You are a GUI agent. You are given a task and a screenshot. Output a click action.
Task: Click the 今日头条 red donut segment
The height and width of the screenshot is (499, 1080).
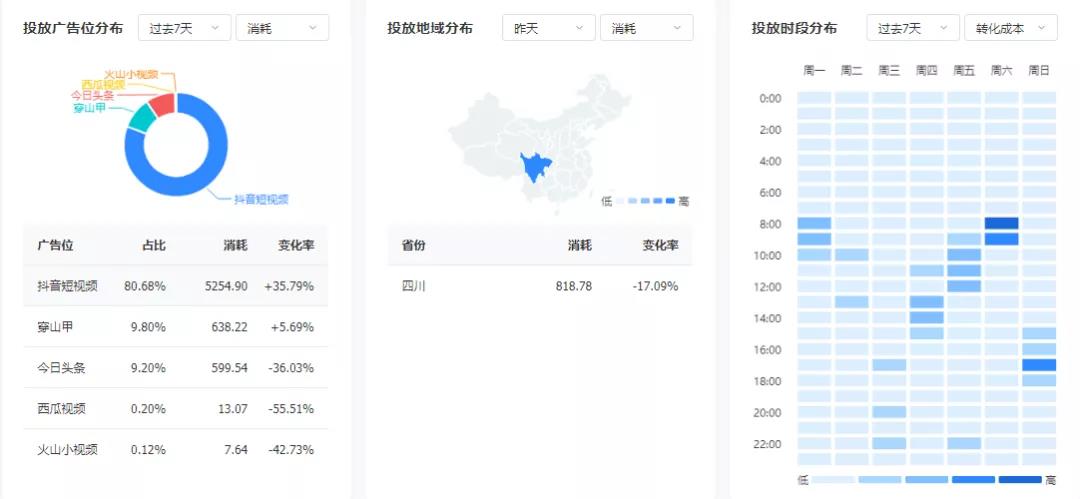[164, 104]
